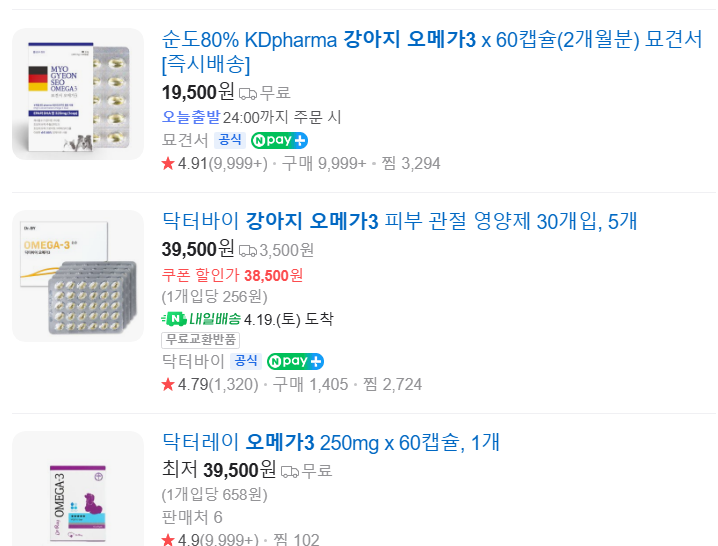
Task: Open 닥터레이 오메가3 250mg product title
Action: (330, 442)
